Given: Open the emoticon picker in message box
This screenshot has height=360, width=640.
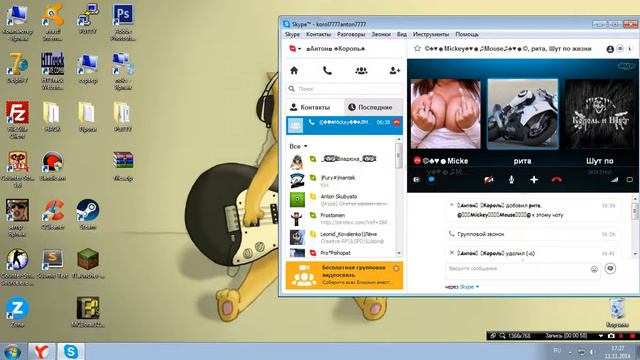Looking at the screenshot, I should 594,269.
